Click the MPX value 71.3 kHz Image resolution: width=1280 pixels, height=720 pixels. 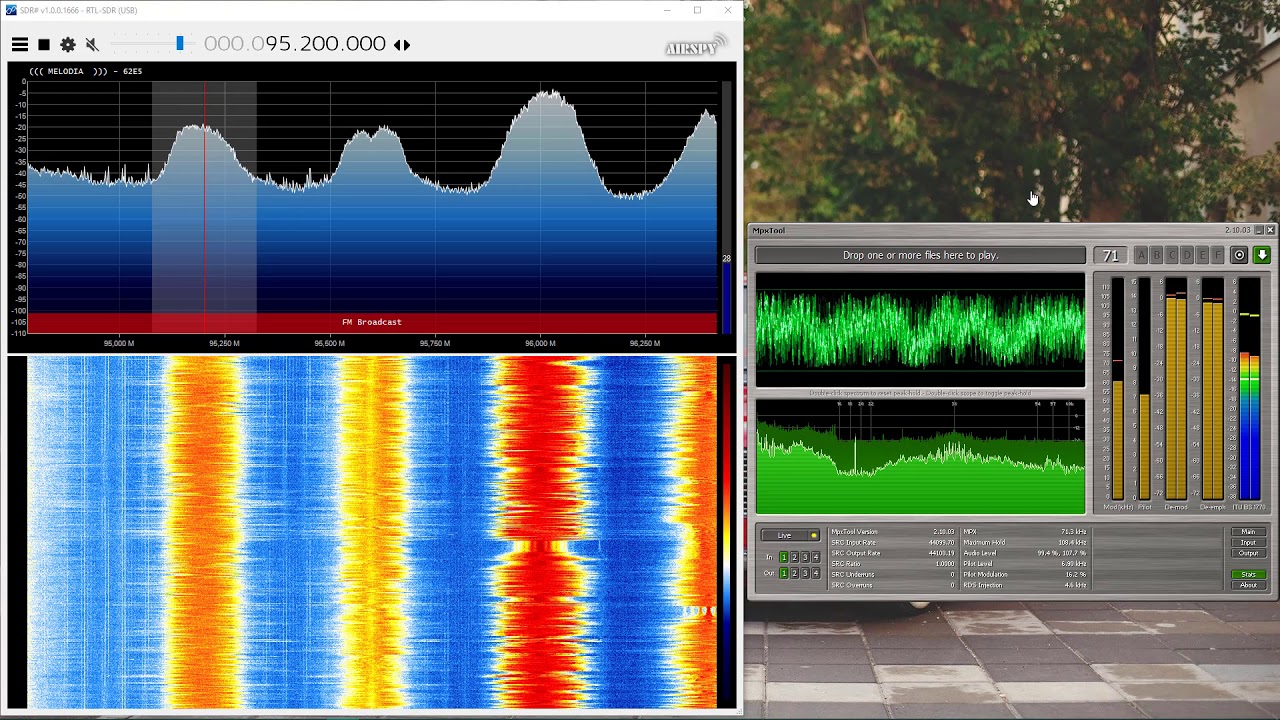click(1073, 532)
